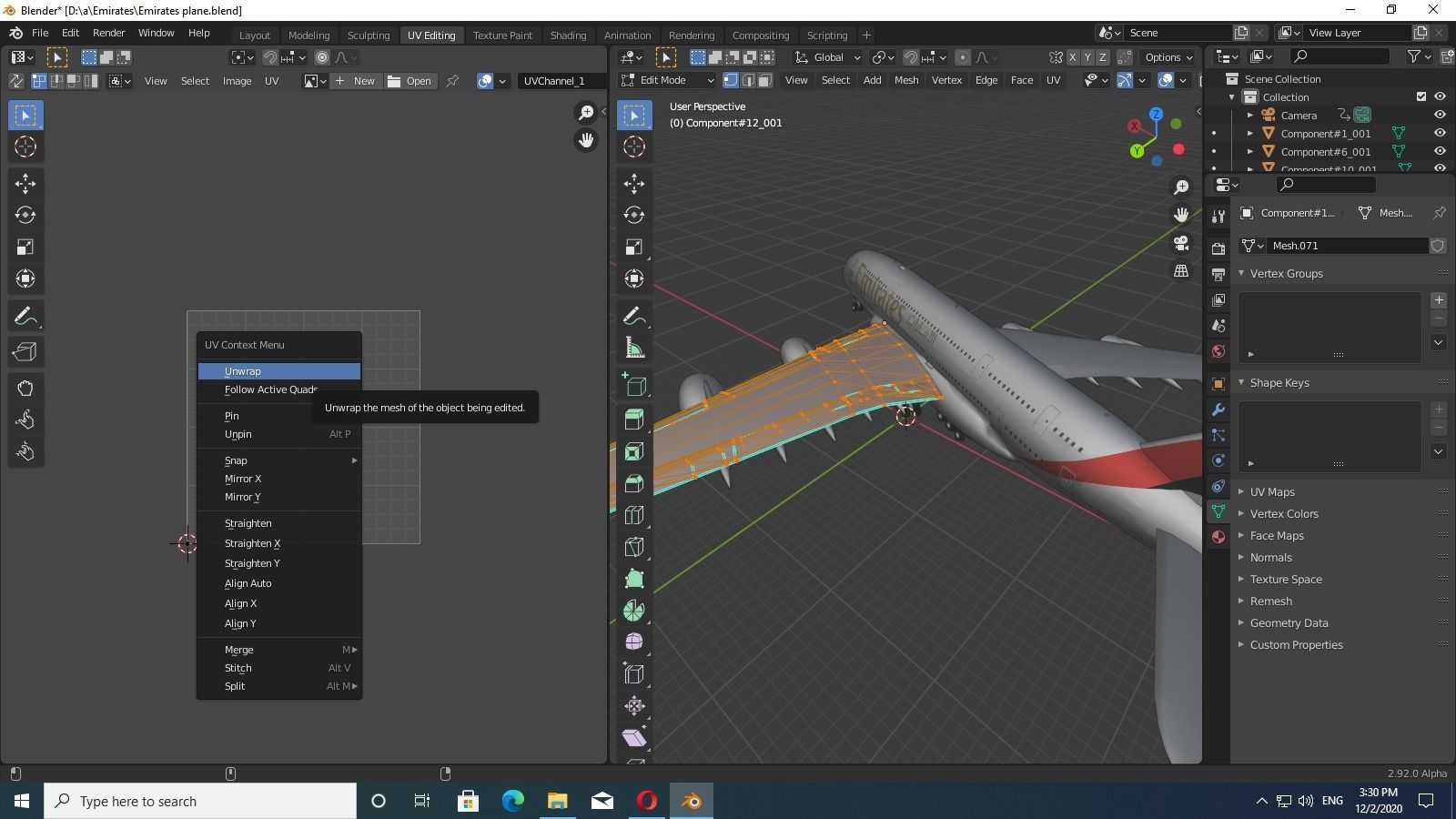Open Global transform orientation dropdown

[x=827, y=57]
